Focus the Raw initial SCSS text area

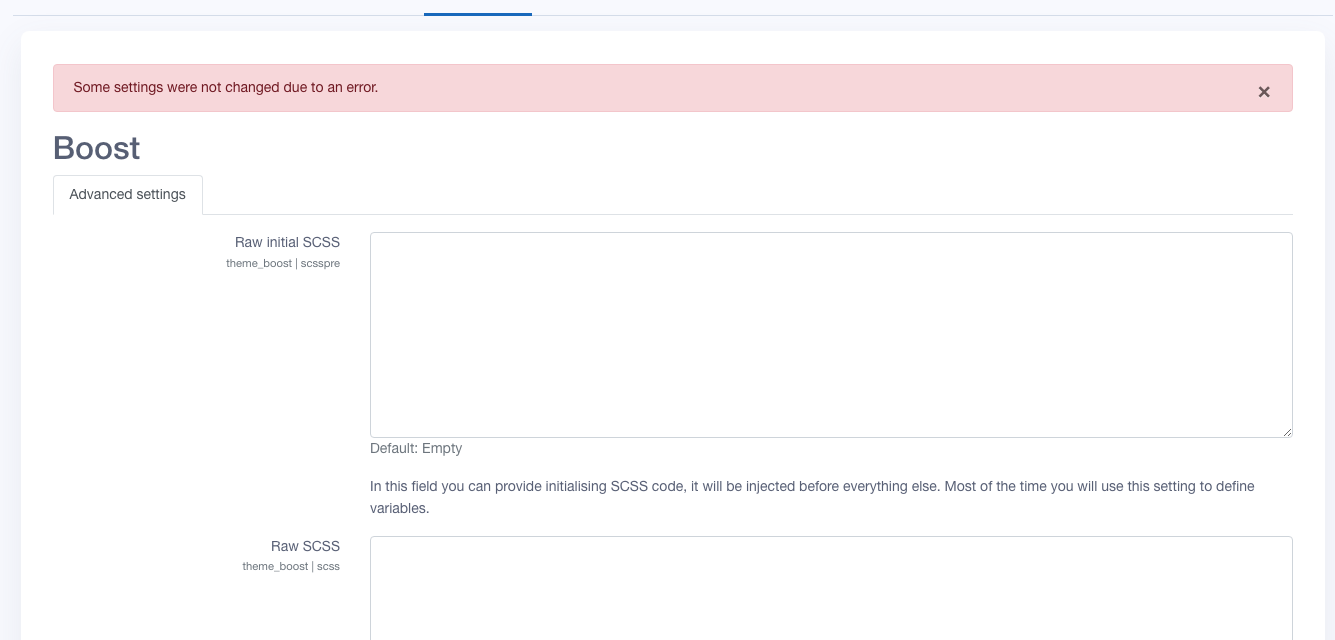coord(831,335)
